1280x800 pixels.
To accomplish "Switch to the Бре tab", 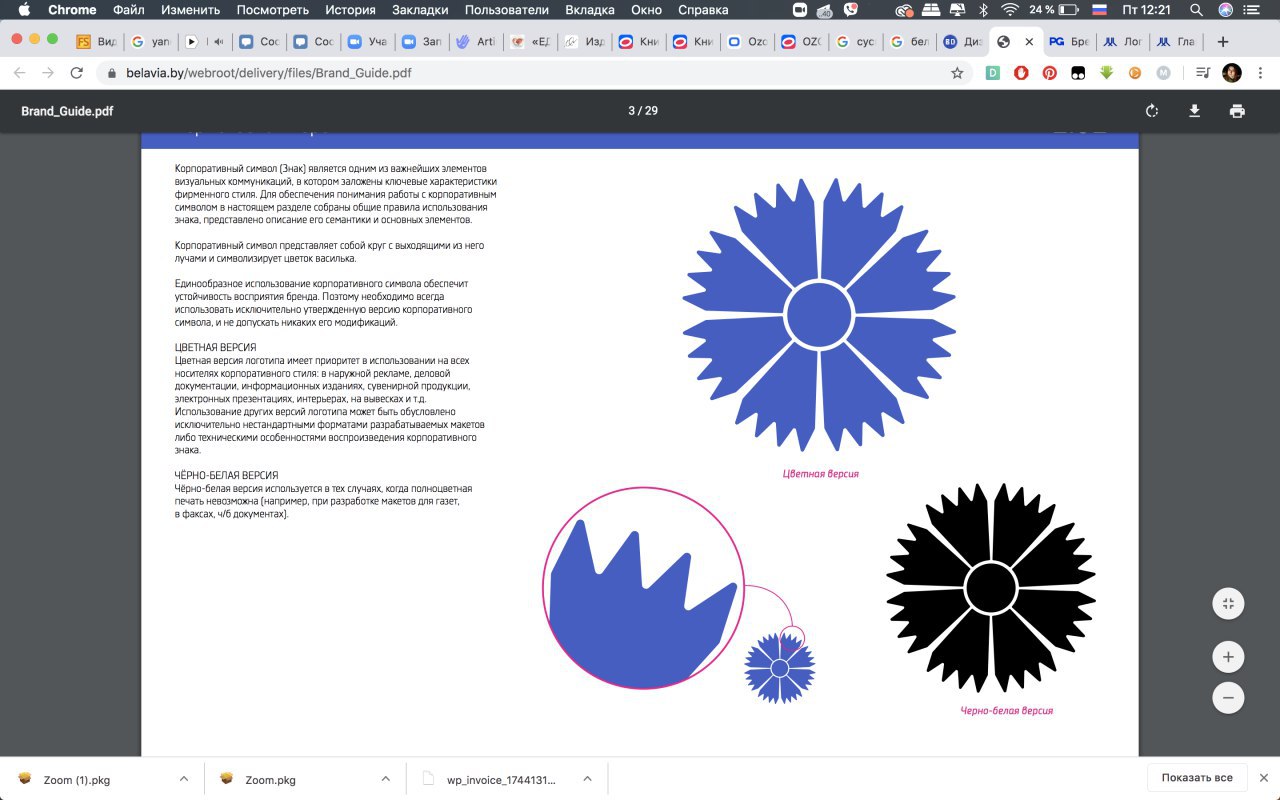I will [1069, 42].
